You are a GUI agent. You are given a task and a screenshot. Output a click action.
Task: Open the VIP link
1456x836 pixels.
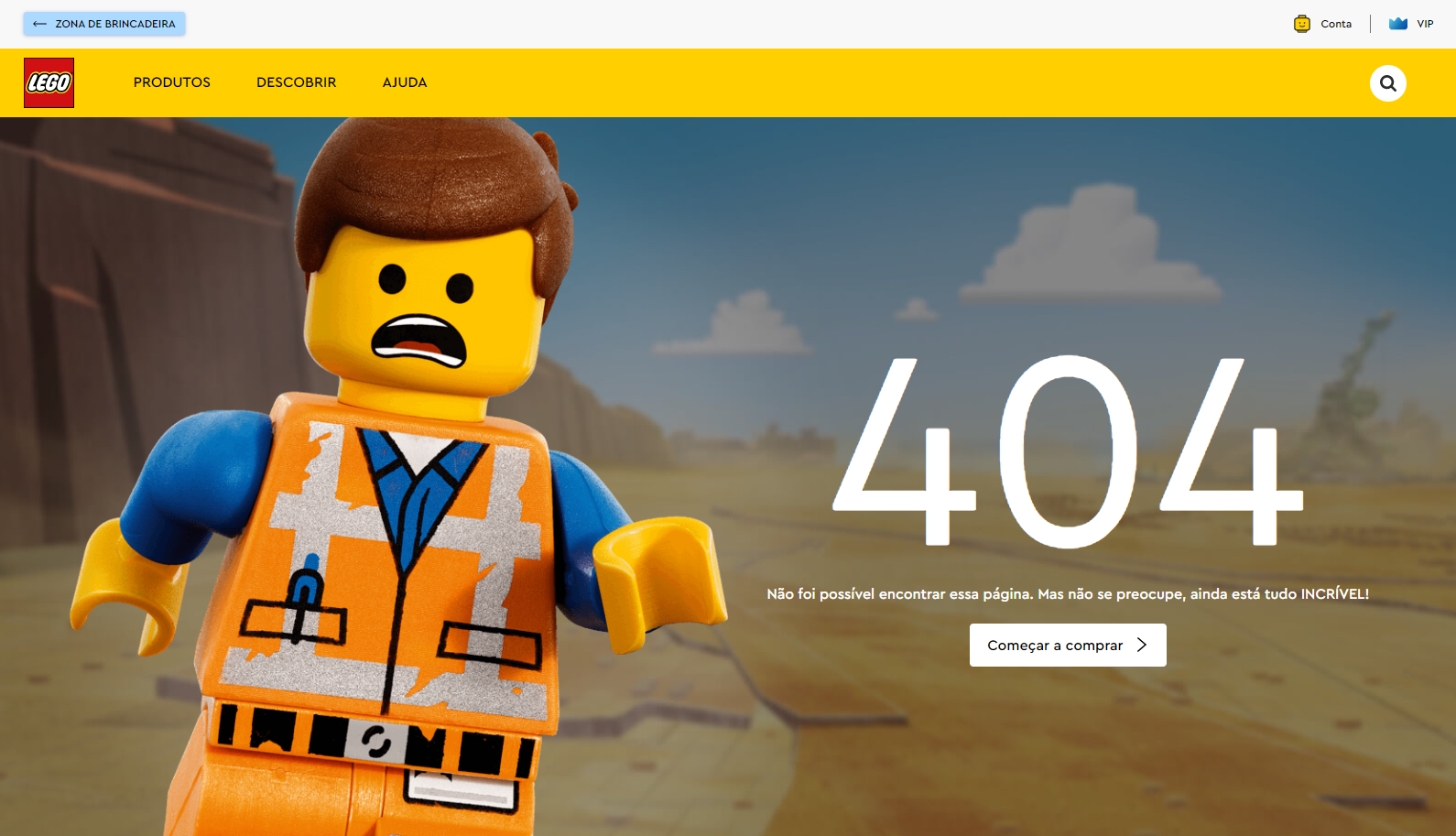(x=1411, y=24)
